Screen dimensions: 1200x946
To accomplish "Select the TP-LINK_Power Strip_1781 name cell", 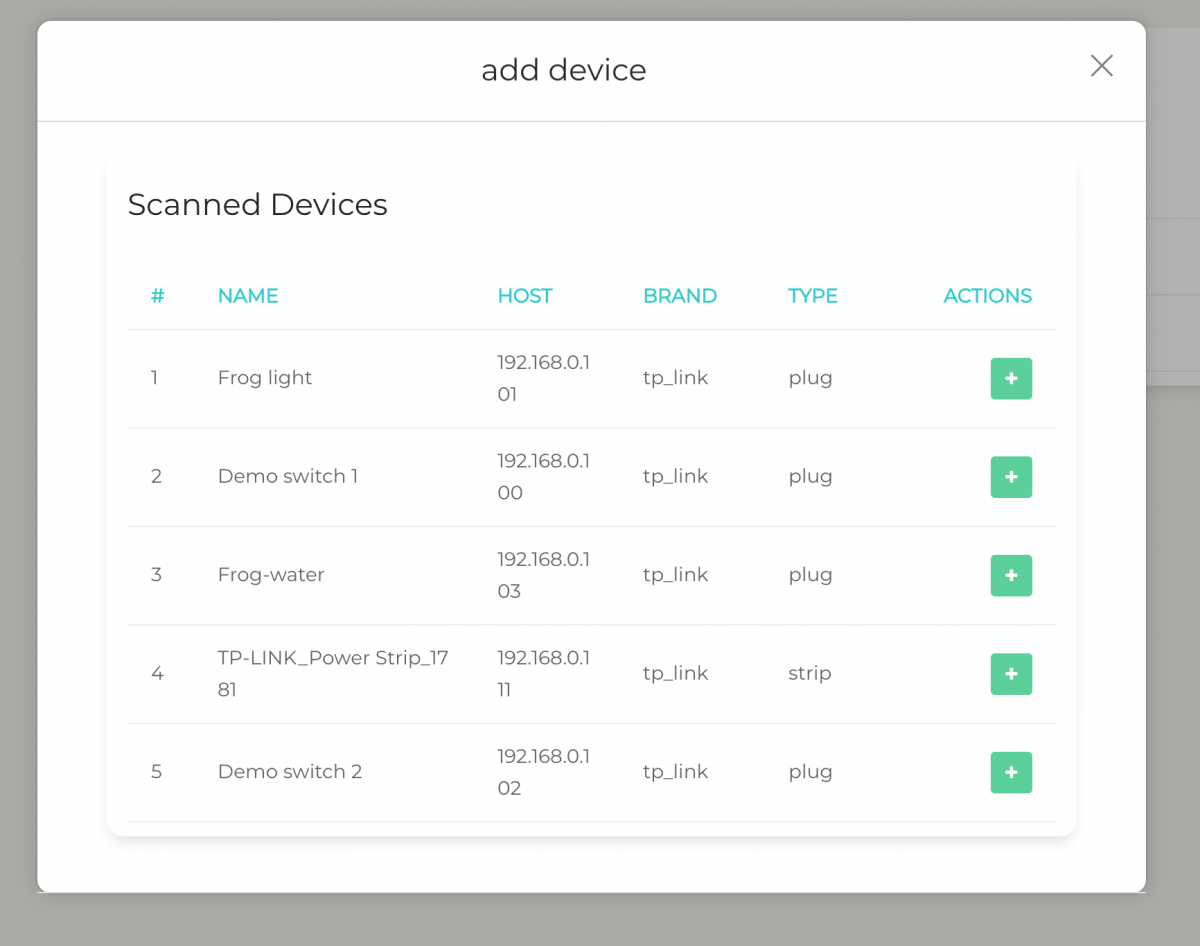I will pos(333,674).
